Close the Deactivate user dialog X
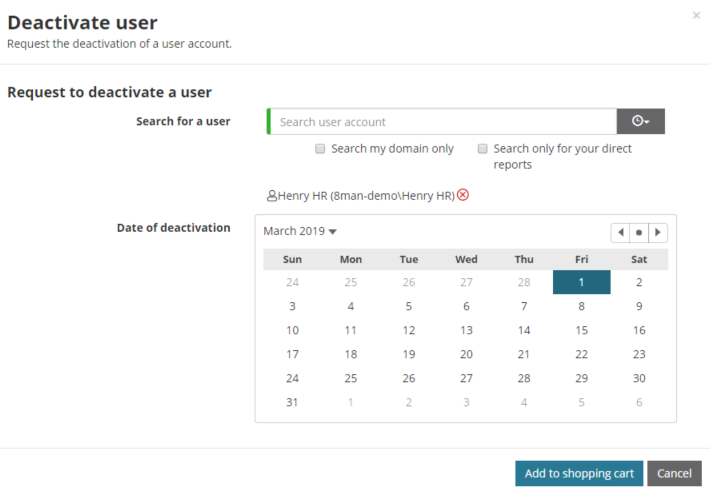Viewport: 710px width, 494px height. point(696,16)
